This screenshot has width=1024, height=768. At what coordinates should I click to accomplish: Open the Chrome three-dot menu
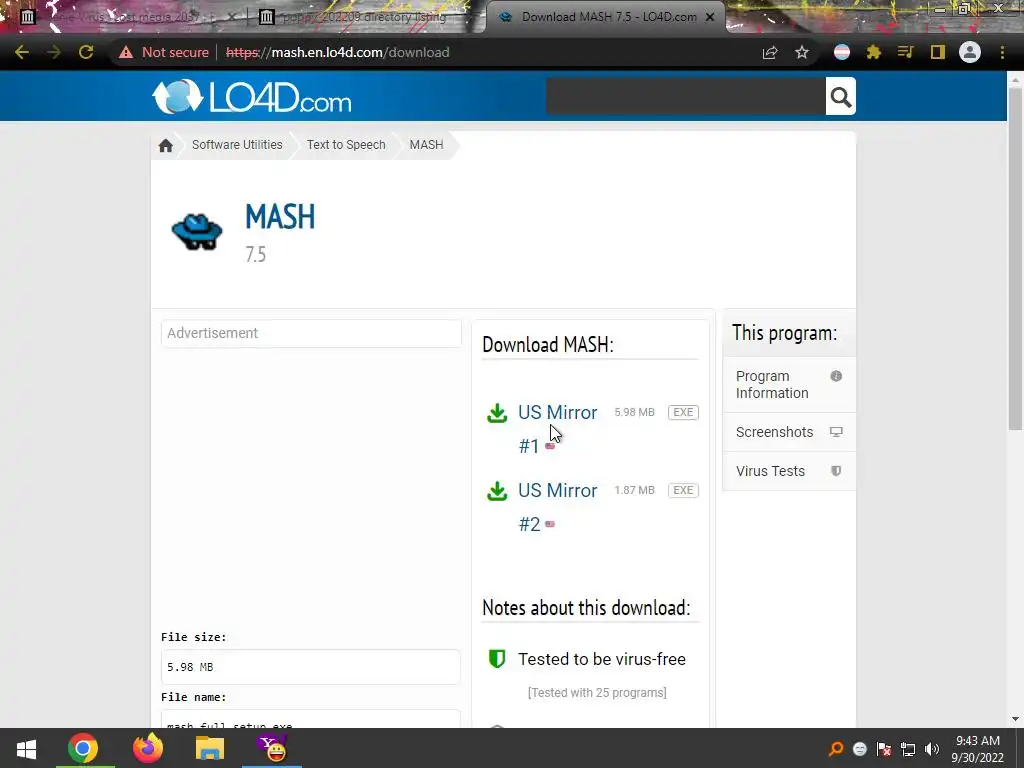pyautogui.click(x=1002, y=52)
